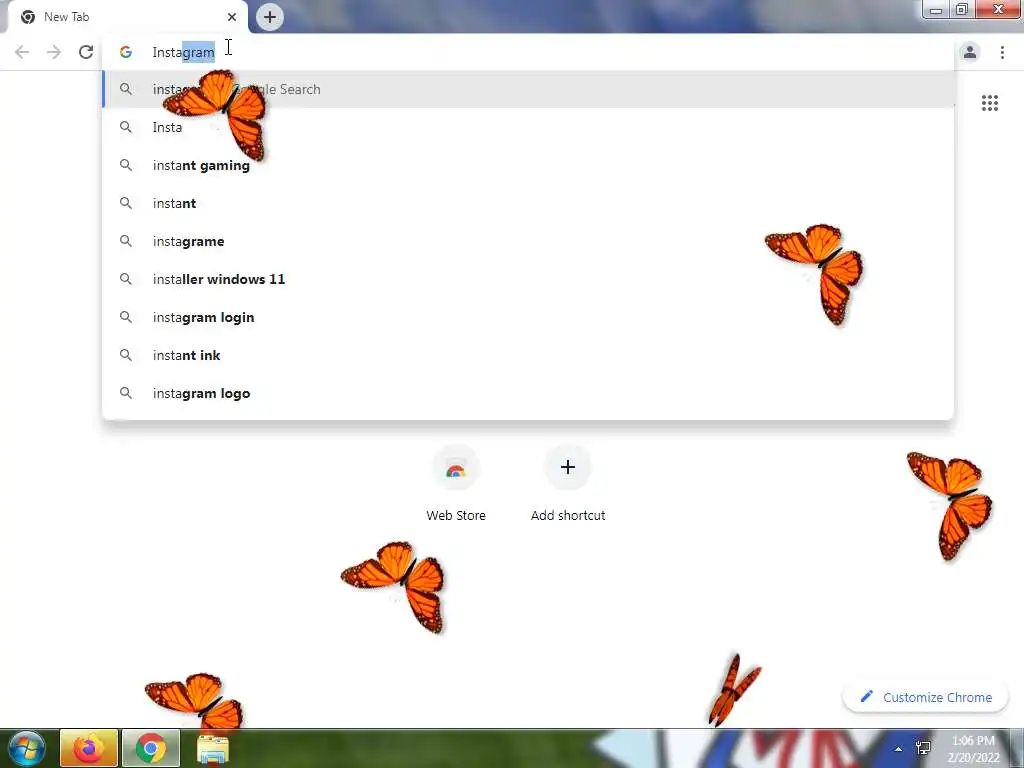Open the Windows Start menu
Viewport: 1024px width, 768px height.
(26, 748)
